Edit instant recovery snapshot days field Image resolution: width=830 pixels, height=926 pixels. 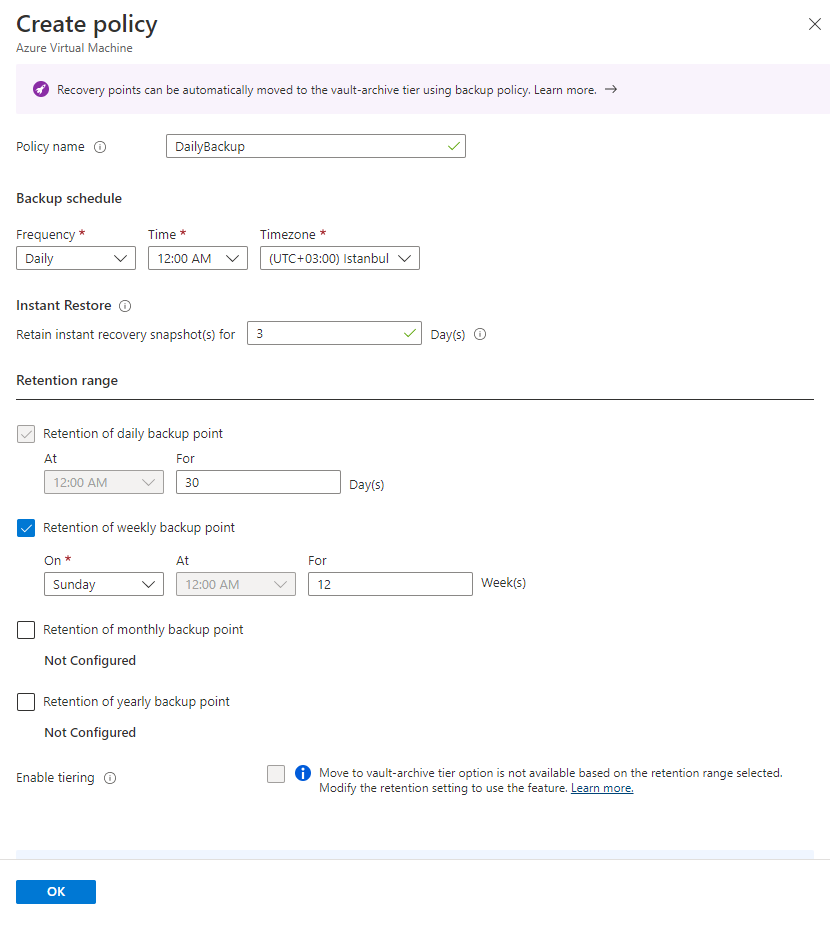click(x=334, y=334)
